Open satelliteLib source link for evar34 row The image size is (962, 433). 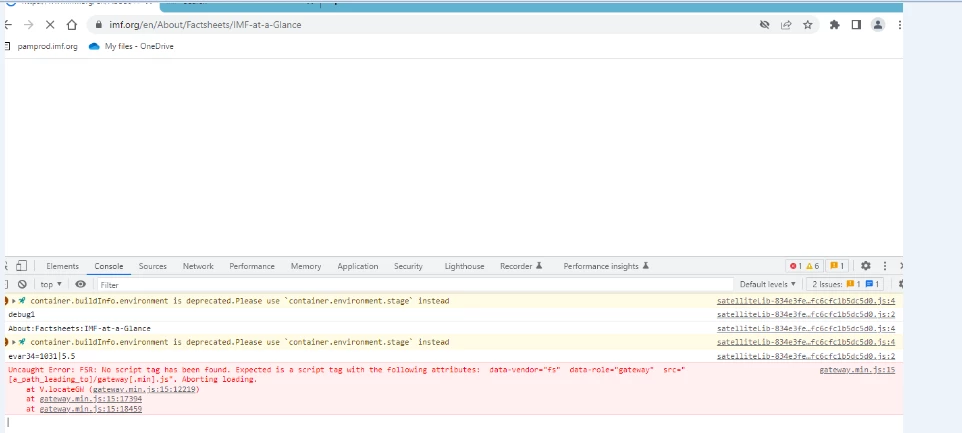click(x=806, y=356)
